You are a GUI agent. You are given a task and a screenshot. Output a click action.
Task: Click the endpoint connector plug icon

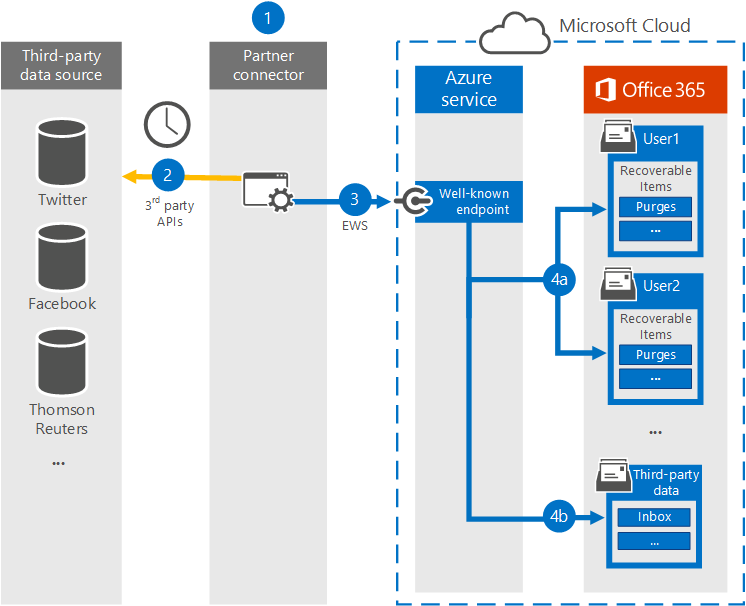(x=413, y=202)
